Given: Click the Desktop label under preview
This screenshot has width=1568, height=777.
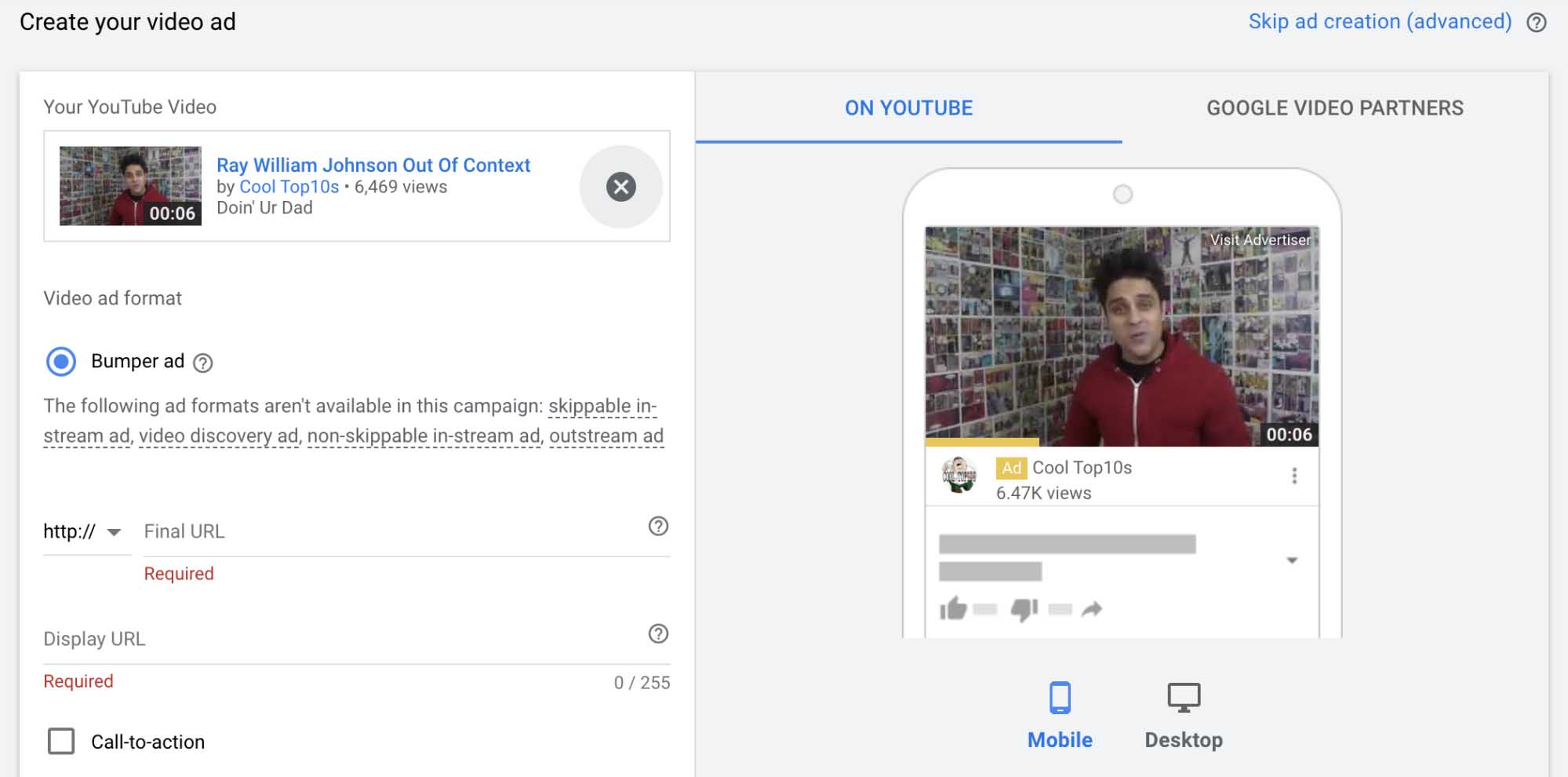Looking at the screenshot, I should [x=1184, y=740].
